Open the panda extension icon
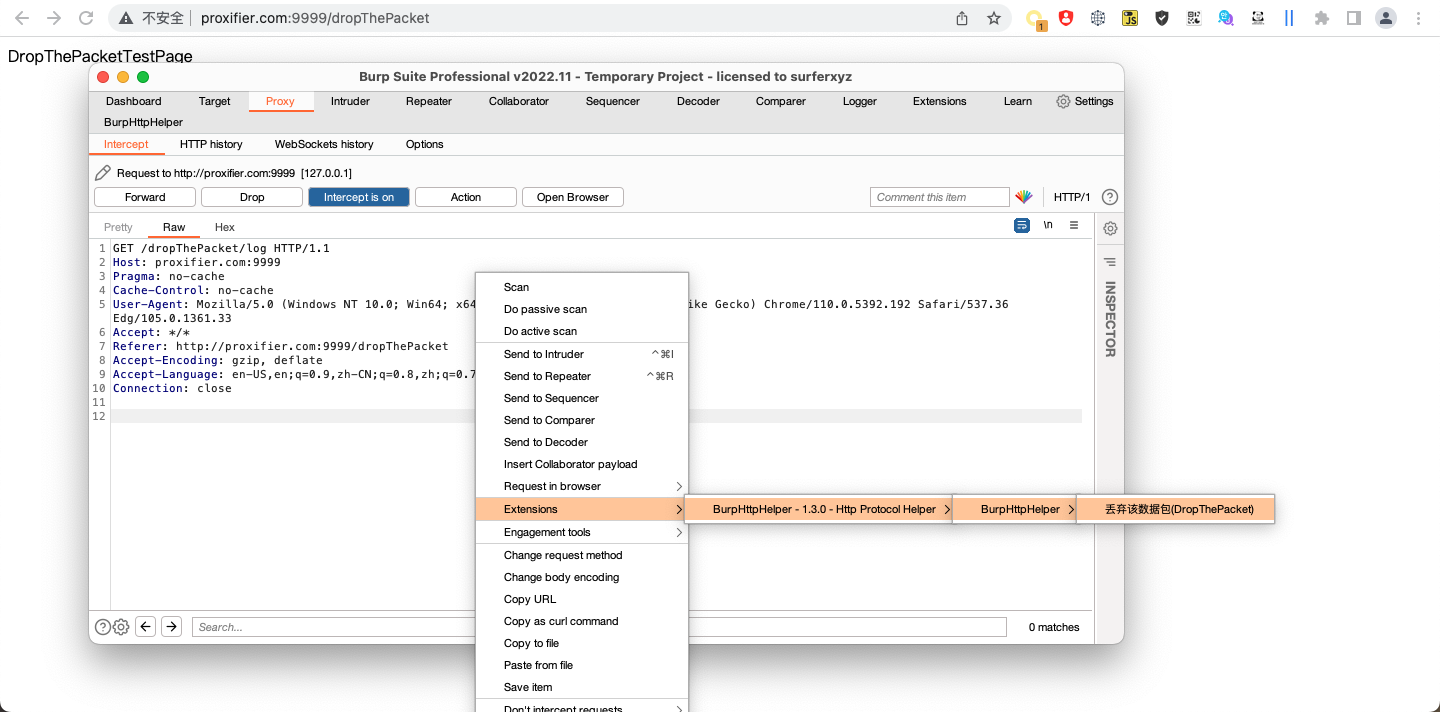This screenshot has height=712, width=1440. coord(1258,18)
